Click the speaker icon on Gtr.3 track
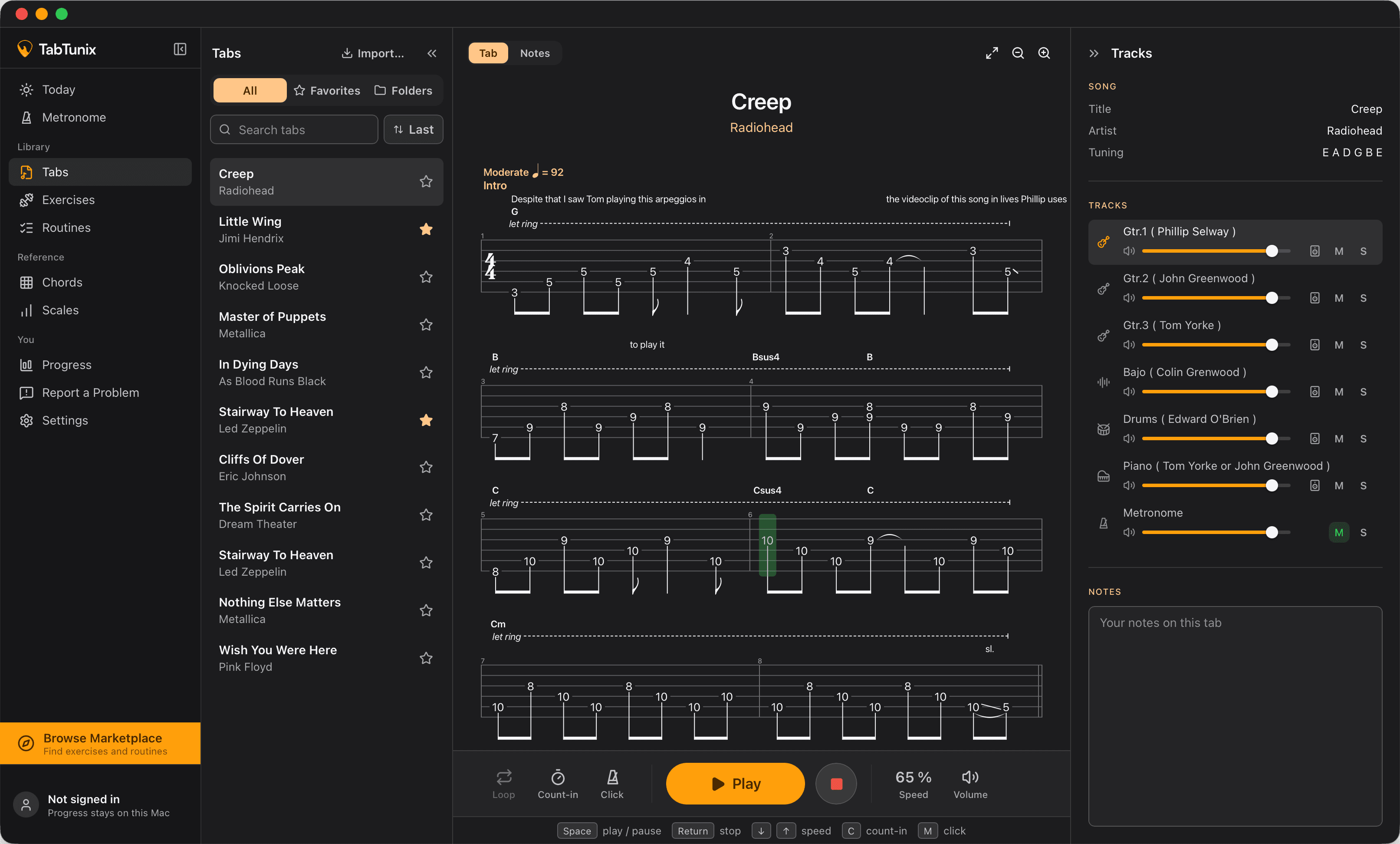The width and height of the screenshot is (1400, 844). [1128, 344]
